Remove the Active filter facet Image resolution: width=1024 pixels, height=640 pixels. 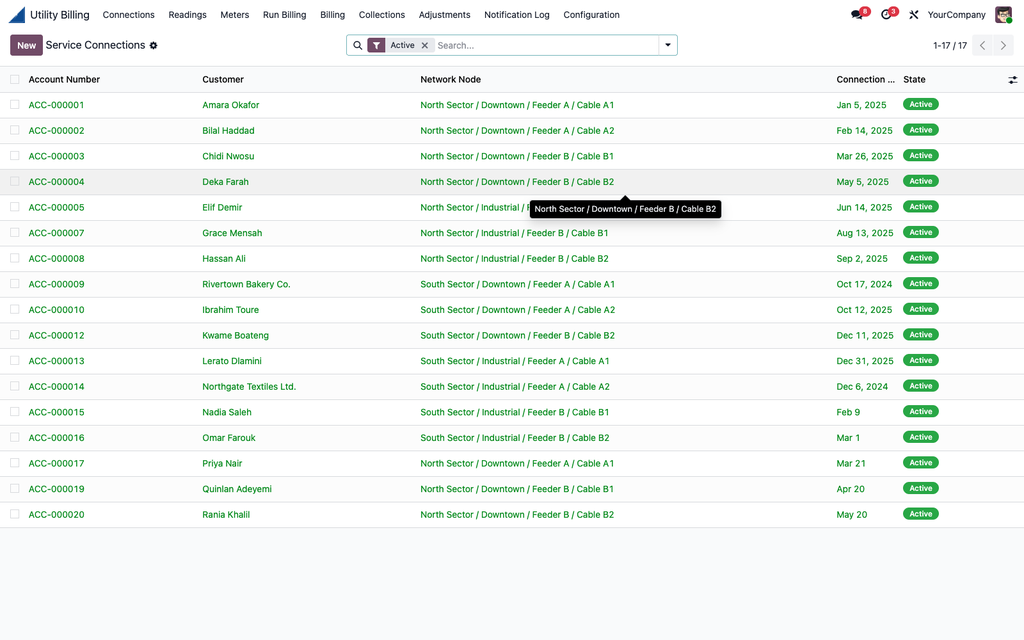(424, 45)
